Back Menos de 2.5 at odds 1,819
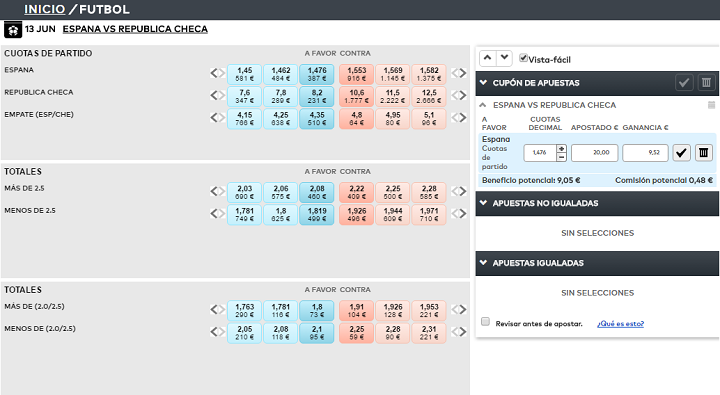 pyautogui.click(x=317, y=214)
